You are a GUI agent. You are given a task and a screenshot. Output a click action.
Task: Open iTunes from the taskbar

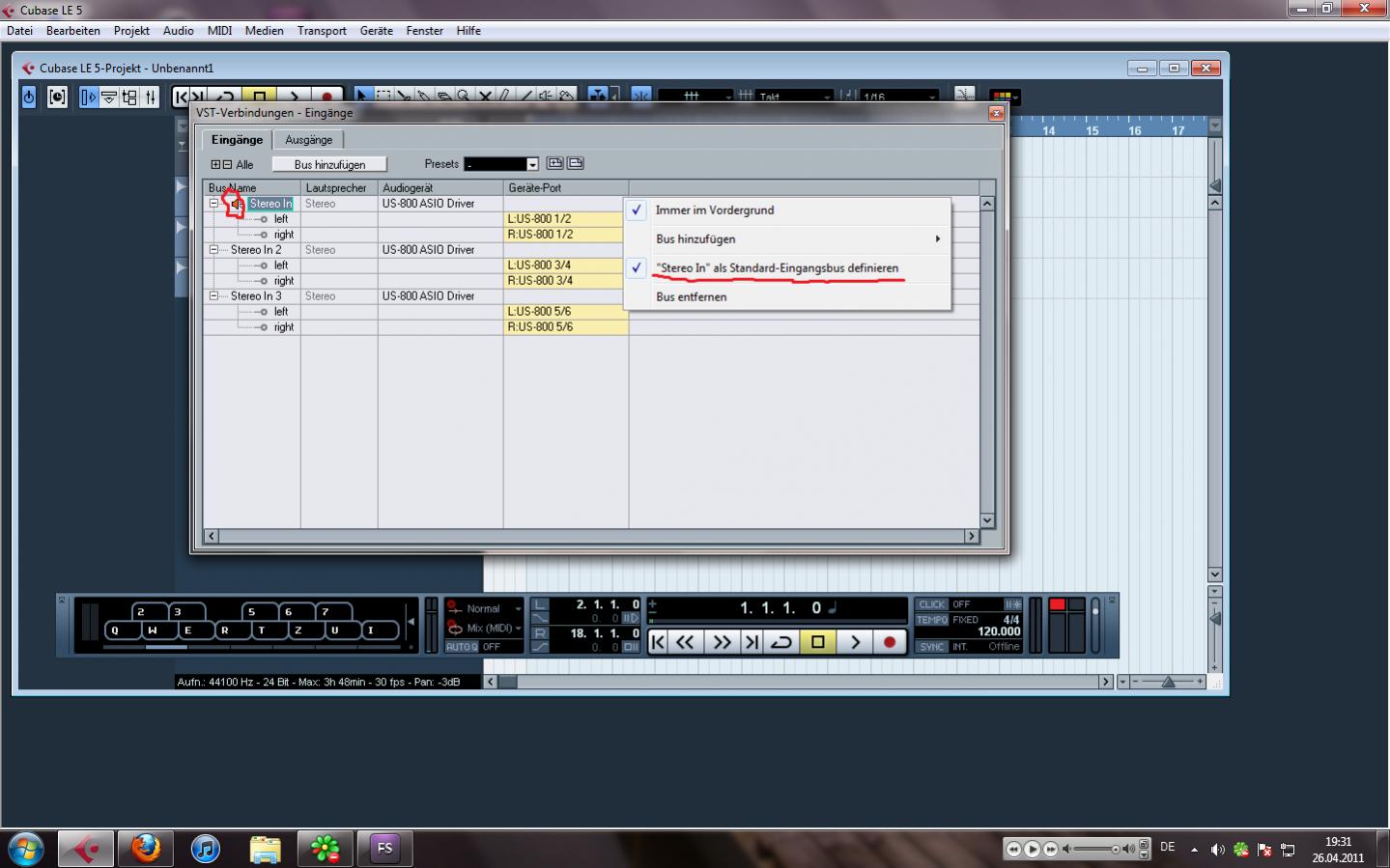205,849
